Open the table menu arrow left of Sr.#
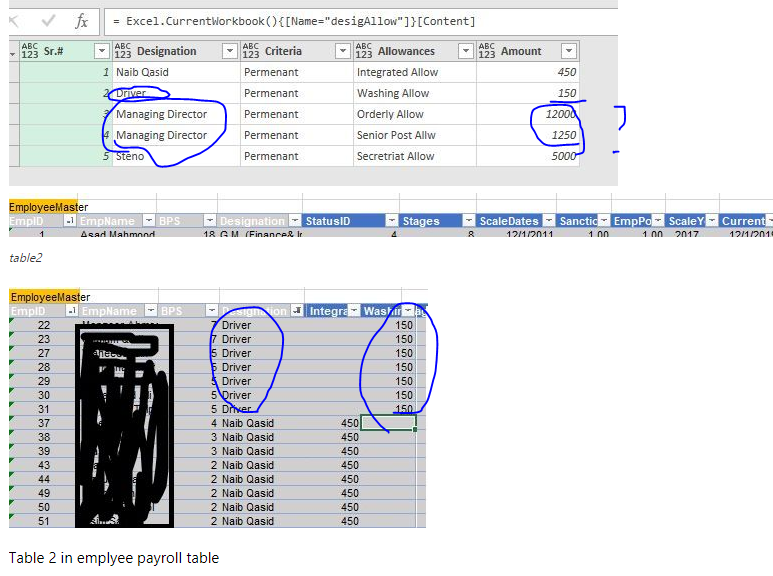Viewport: 773px width, 576px height. (13, 53)
